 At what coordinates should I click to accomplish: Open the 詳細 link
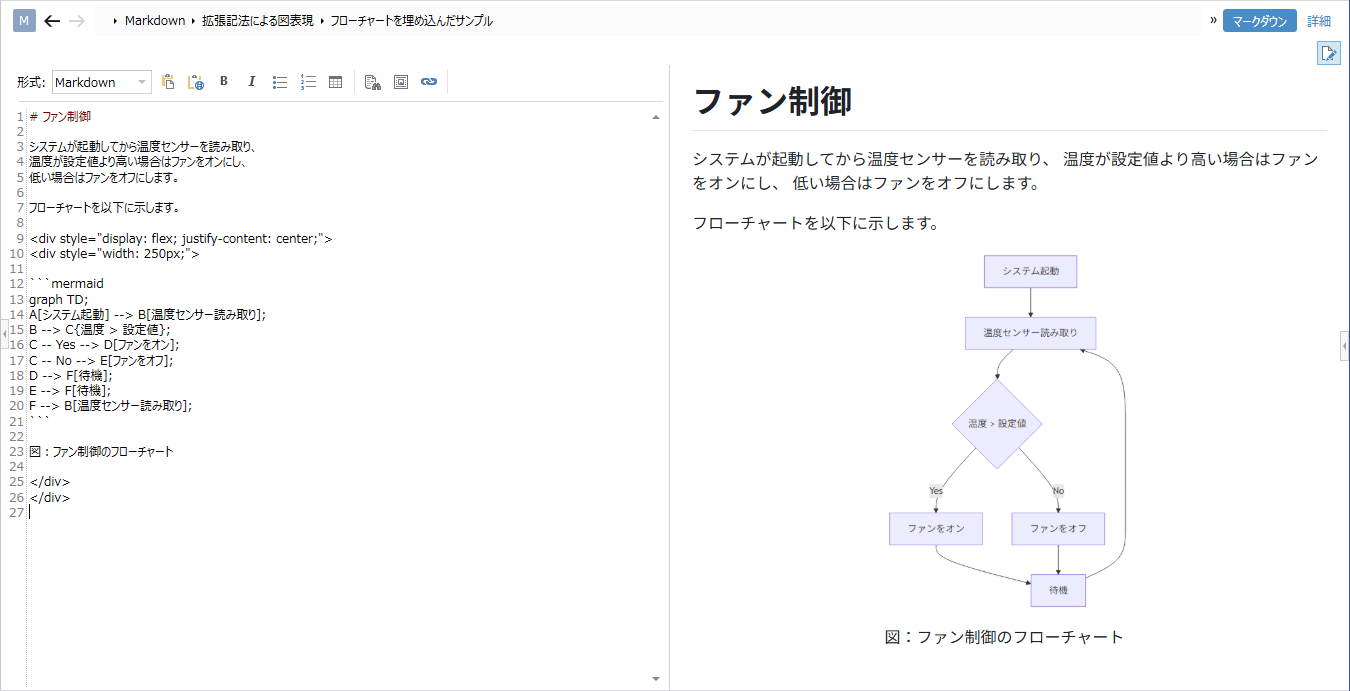tap(1319, 21)
